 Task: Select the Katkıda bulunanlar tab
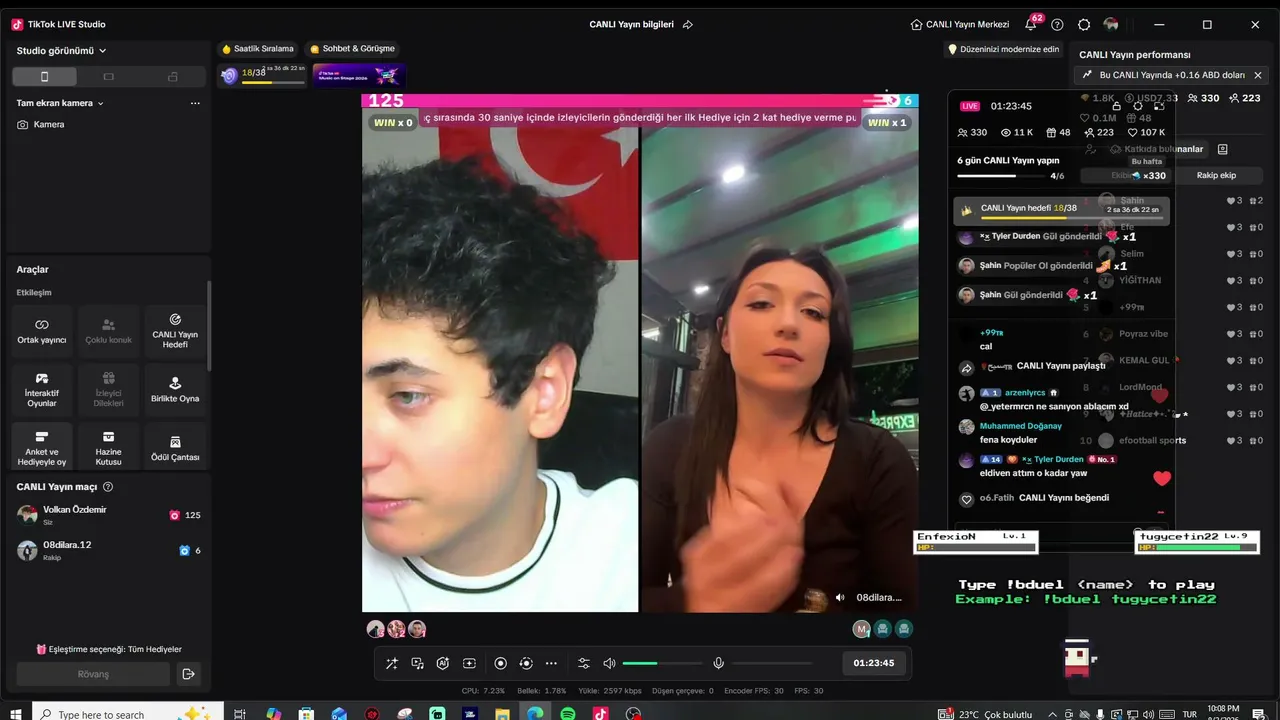[x=1157, y=149]
